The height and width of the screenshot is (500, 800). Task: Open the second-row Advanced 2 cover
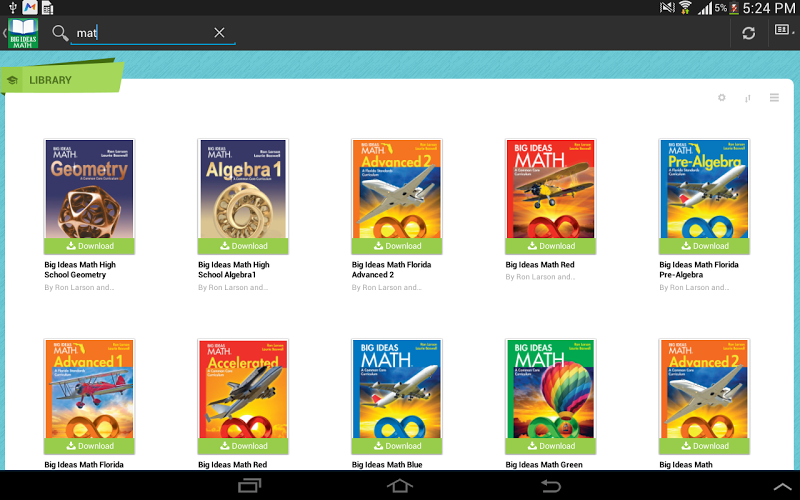pos(704,388)
